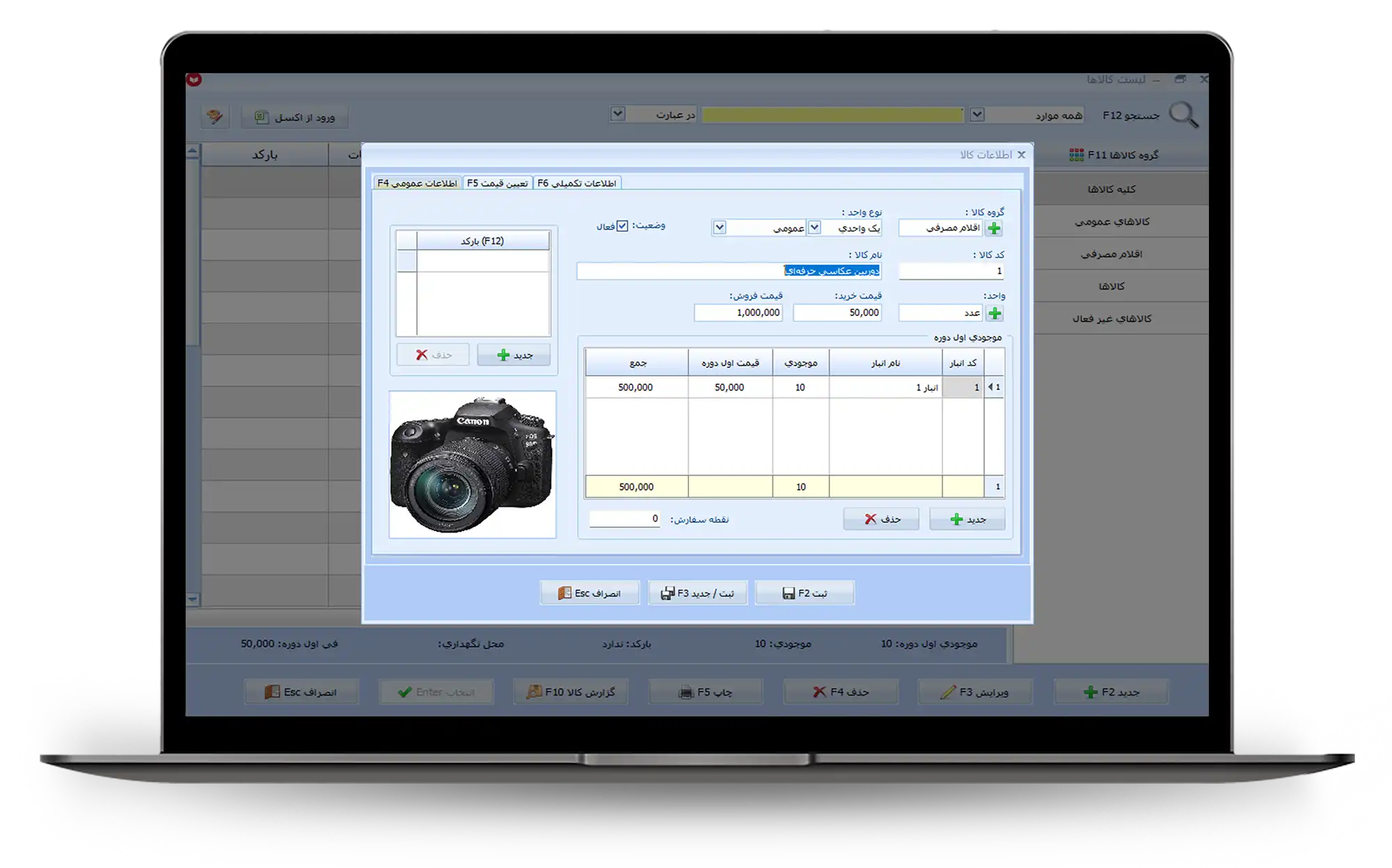Screen dimensions: 1392x868
Task: Open the عمومی dropdown arrow
Action: coord(720,228)
